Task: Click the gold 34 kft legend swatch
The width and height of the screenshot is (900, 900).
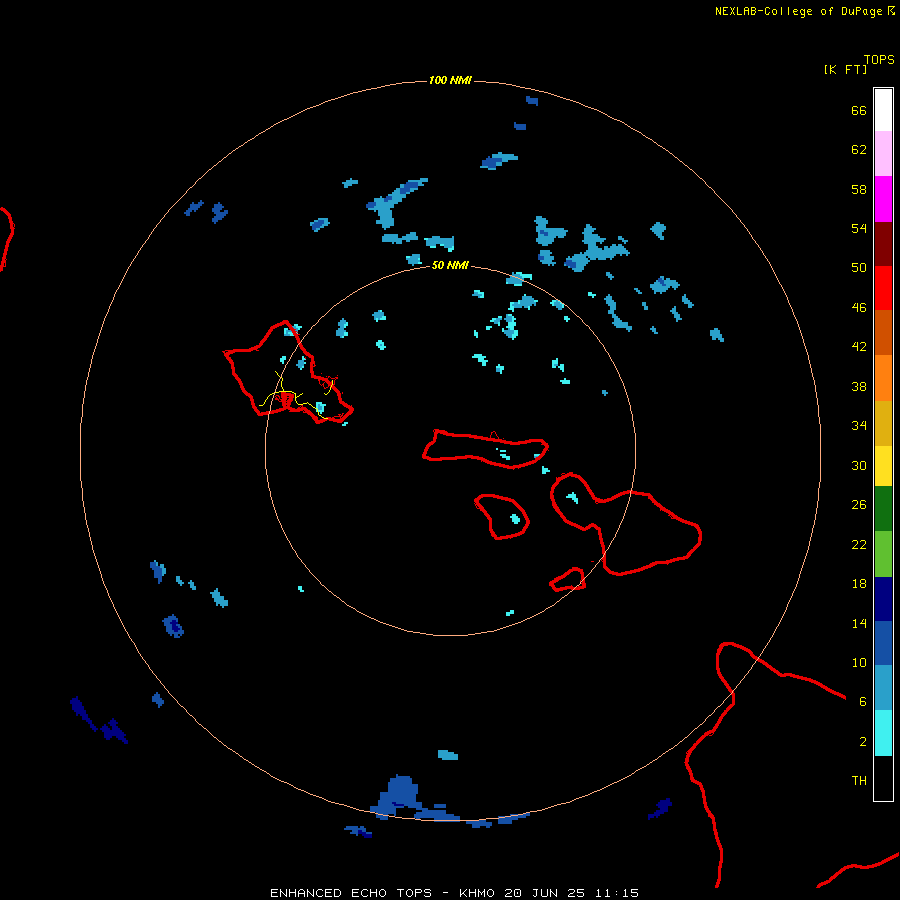Action: [x=883, y=423]
